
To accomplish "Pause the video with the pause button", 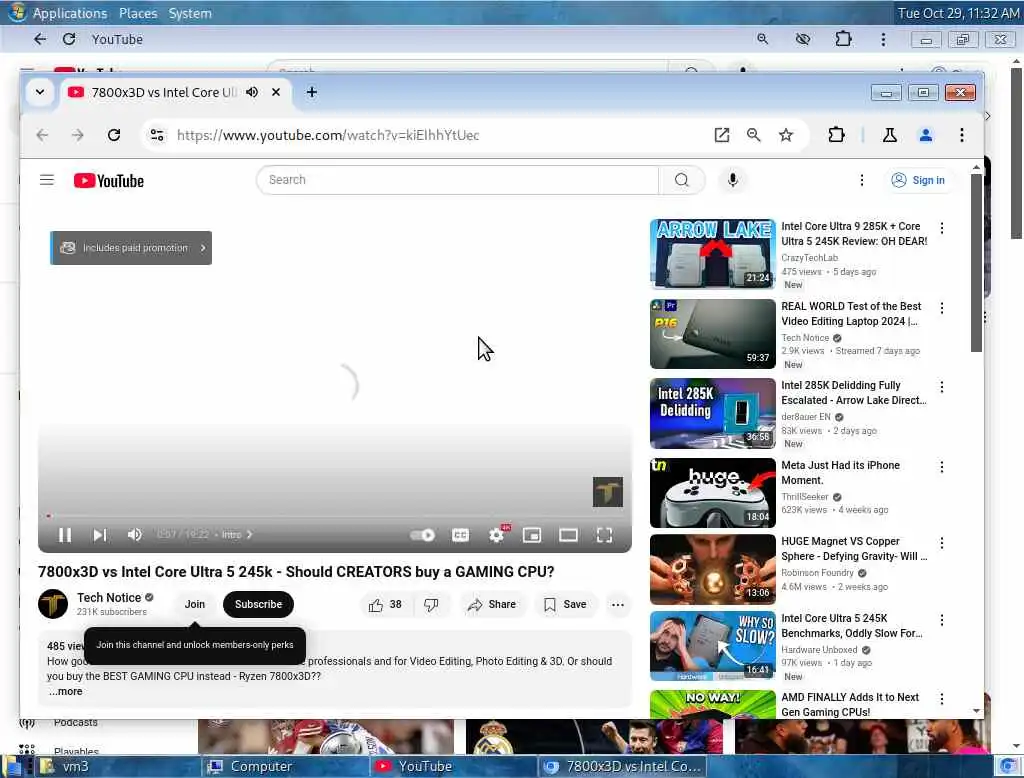I will click(65, 535).
